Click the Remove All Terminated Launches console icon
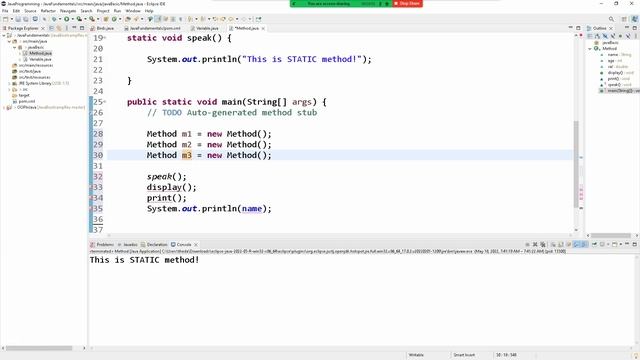 click(x=542, y=244)
